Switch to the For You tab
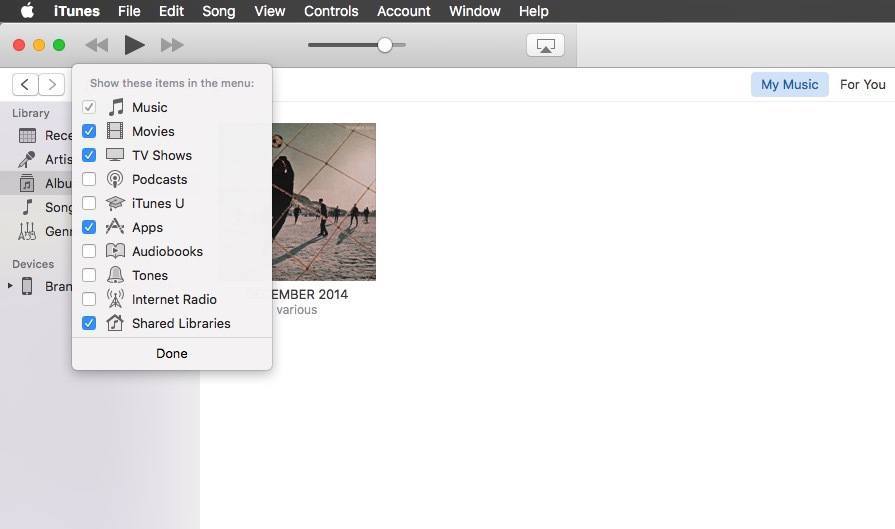Image resolution: width=895 pixels, height=529 pixels. coord(862,84)
